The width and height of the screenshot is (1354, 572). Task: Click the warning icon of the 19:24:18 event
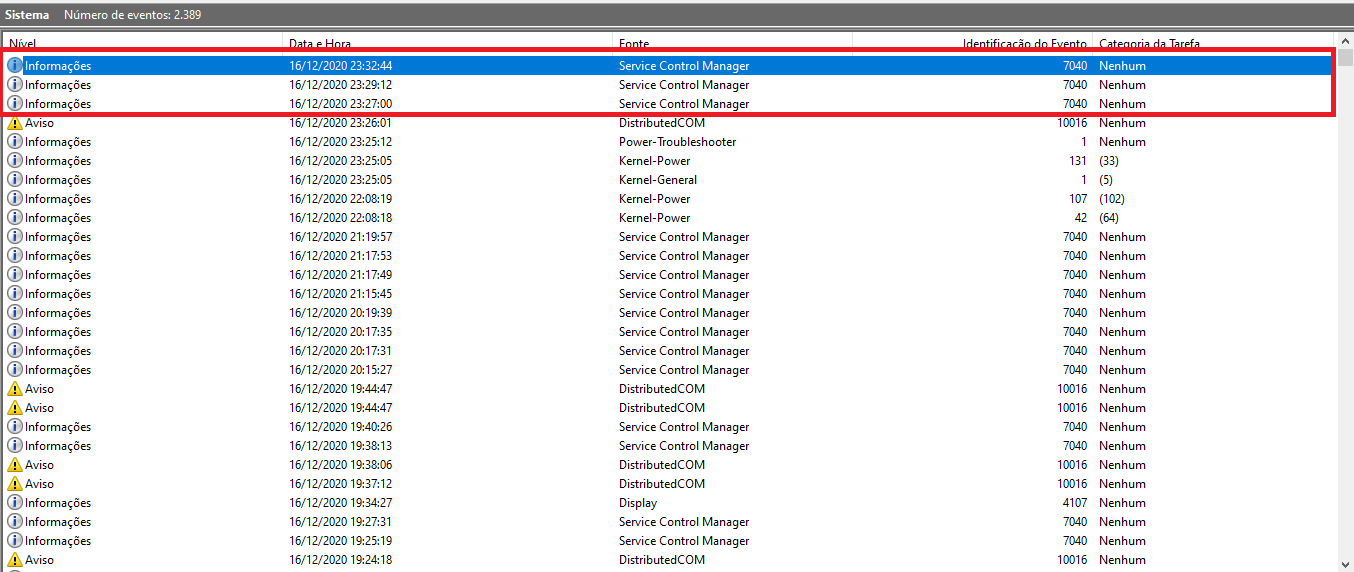tap(15, 560)
